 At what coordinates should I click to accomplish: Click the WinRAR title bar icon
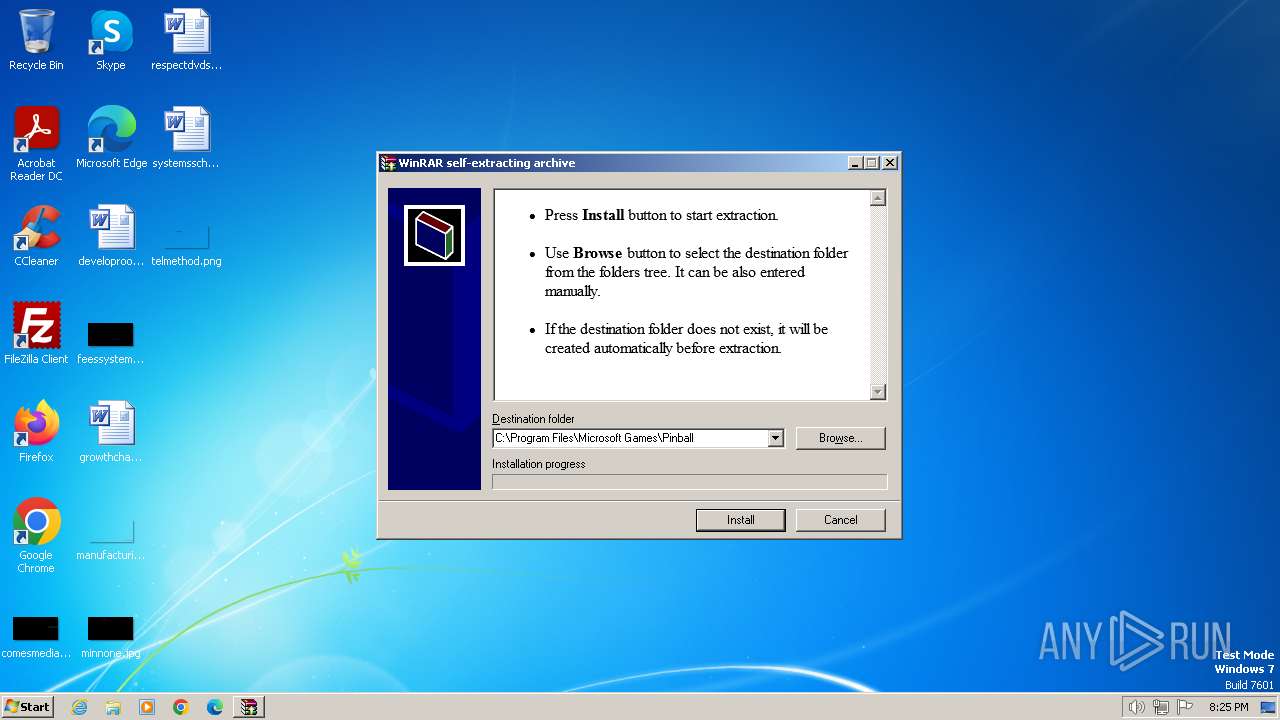pyautogui.click(x=388, y=163)
